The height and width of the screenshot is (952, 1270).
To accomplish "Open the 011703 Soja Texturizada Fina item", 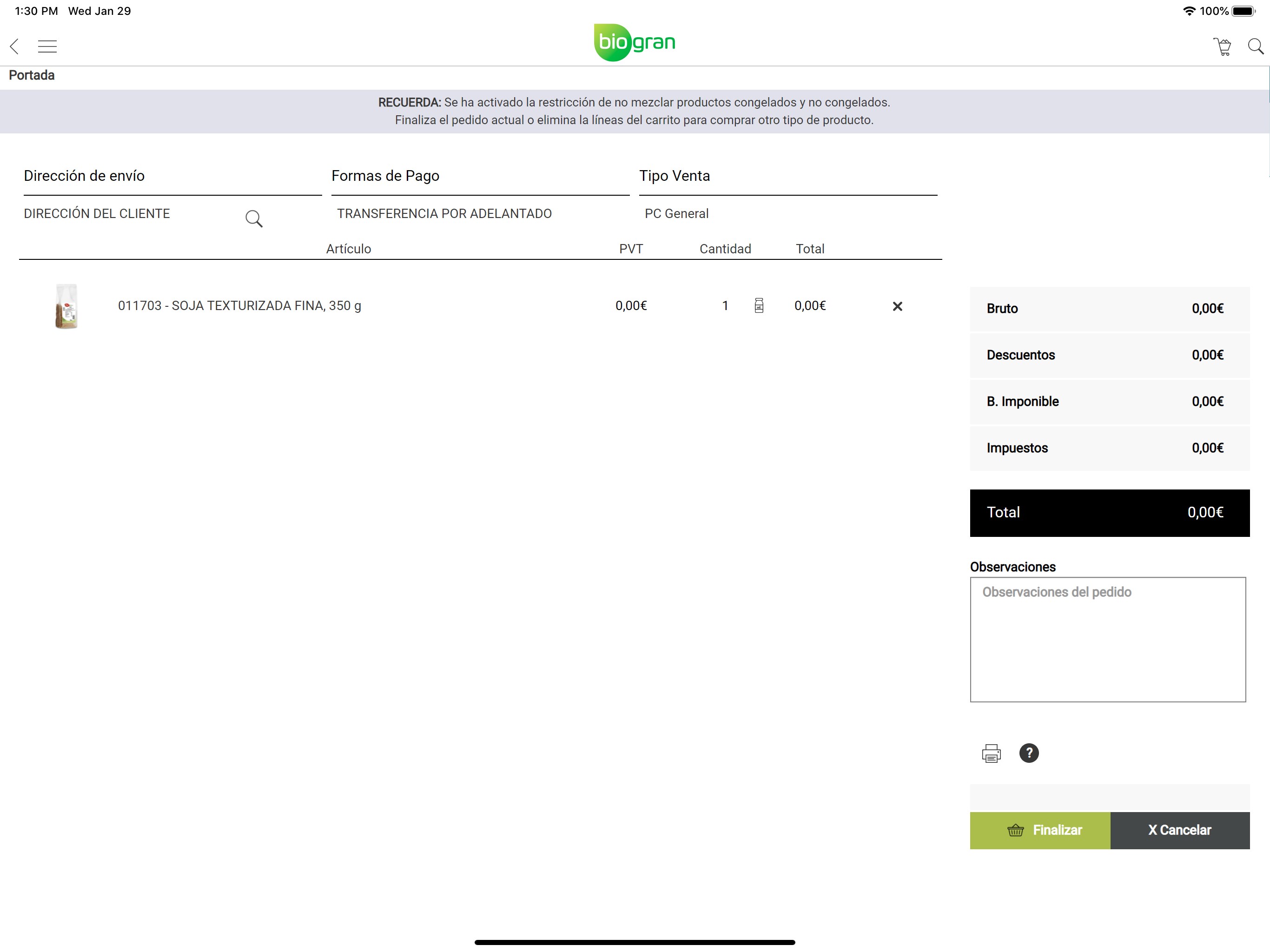I will click(239, 306).
